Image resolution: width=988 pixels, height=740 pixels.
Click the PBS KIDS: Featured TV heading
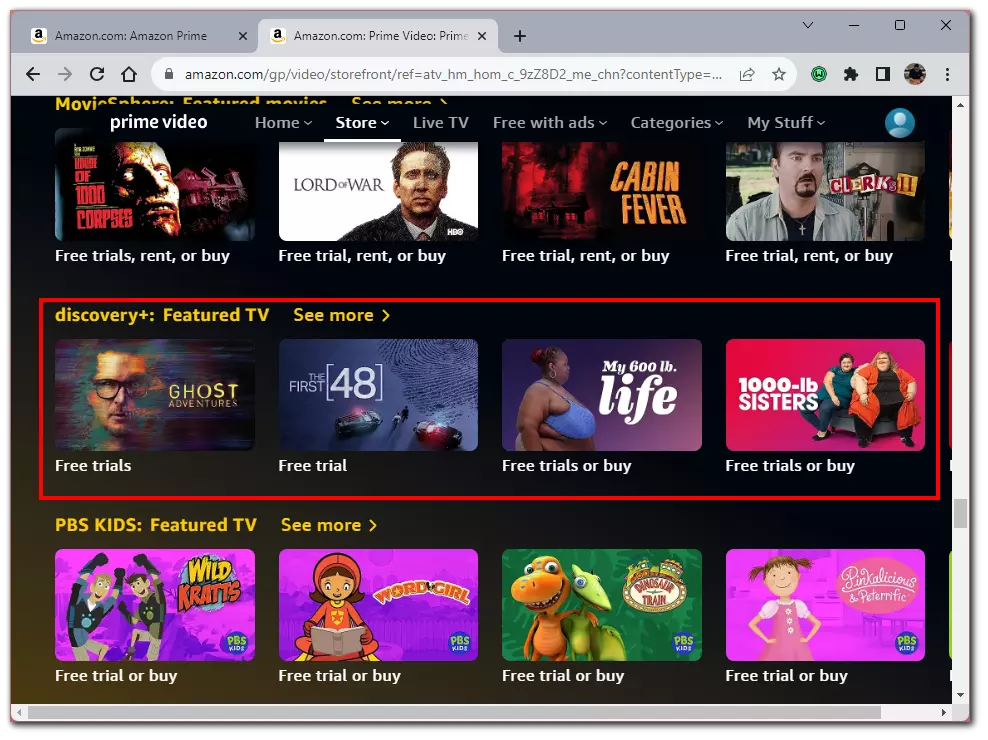(156, 525)
